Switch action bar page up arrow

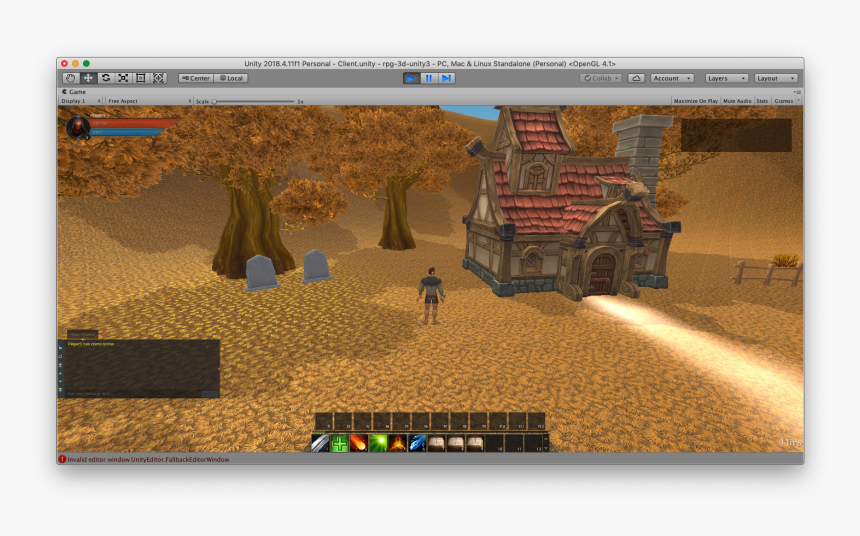coord(546,438)
